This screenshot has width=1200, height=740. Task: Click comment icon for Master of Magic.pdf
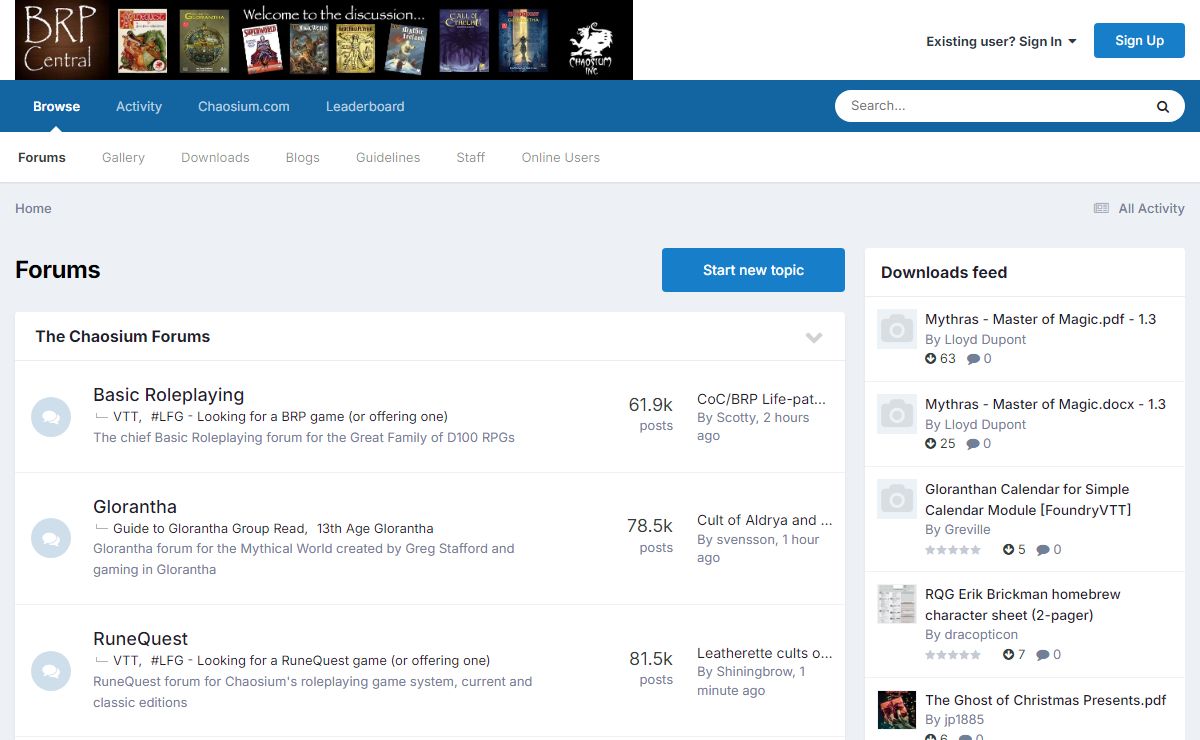[x=973, y=359]
